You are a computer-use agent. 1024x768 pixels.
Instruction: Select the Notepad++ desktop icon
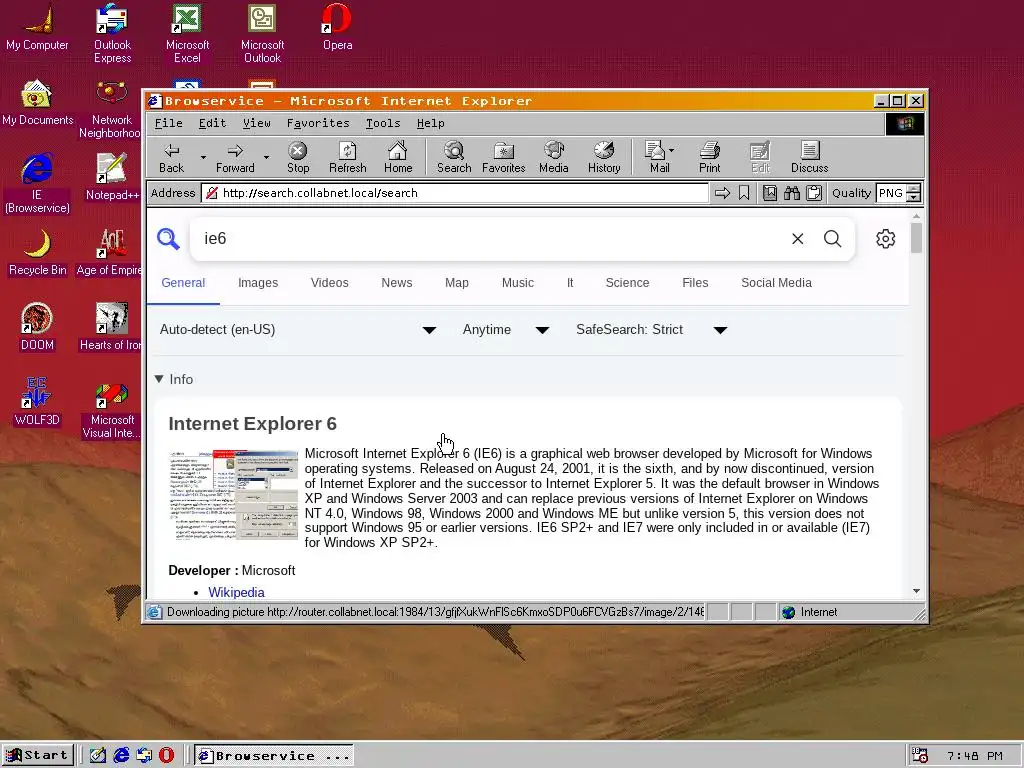coord(112,177)
